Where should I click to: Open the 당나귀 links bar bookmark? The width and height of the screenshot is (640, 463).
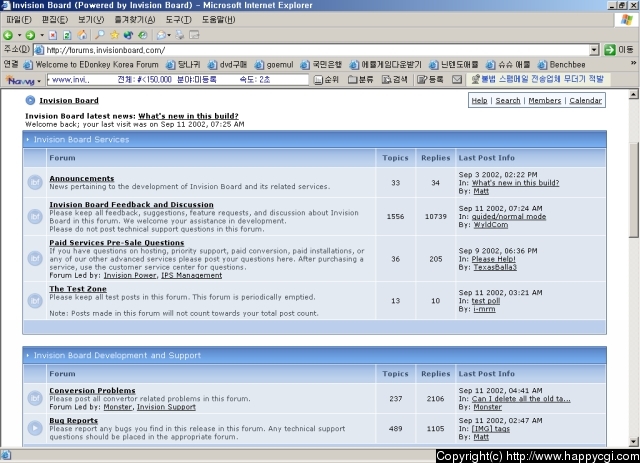(183, 65)
